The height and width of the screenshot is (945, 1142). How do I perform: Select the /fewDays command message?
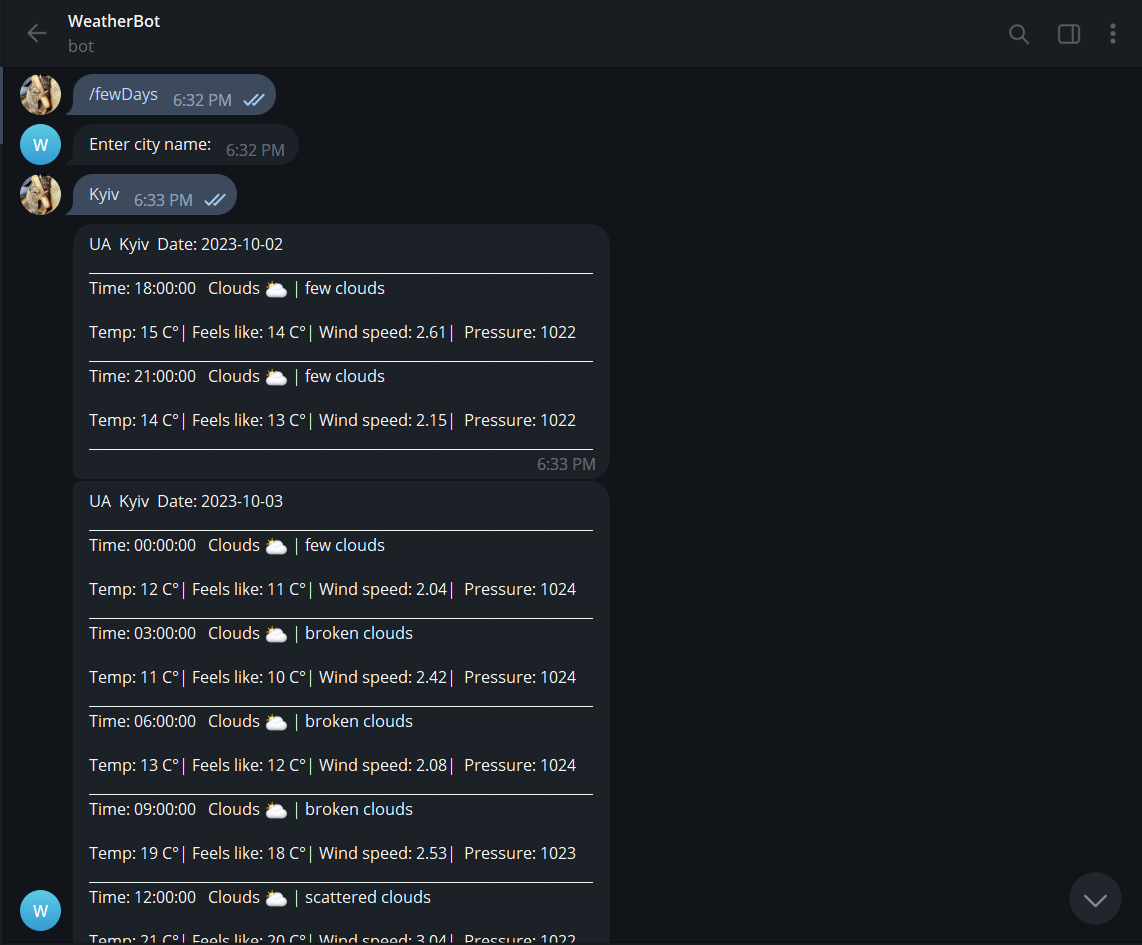tap(122, 94)
